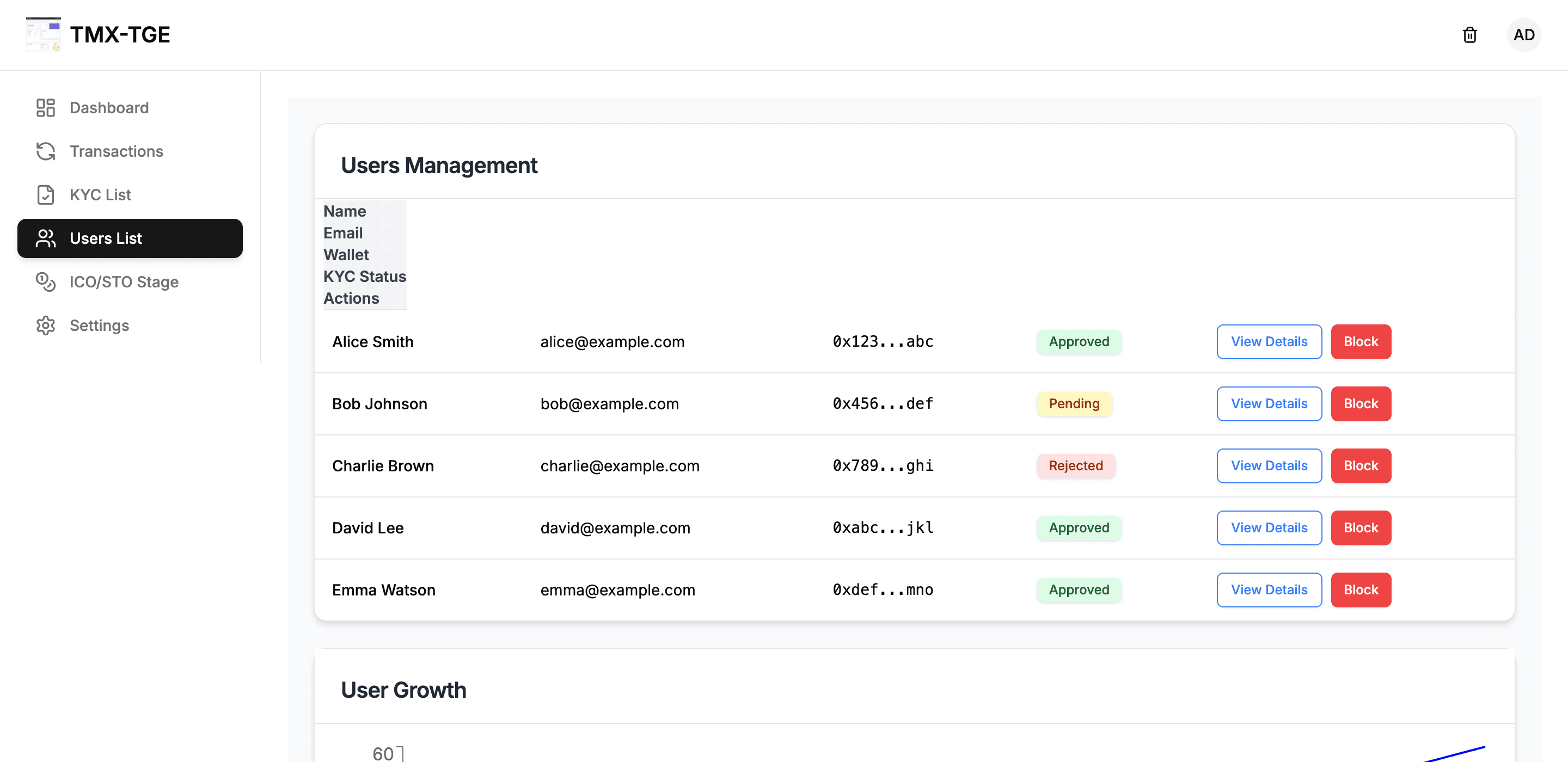The width and height of the screenshot is (1568, 762).
Task: Block user Emma Watson
Action: 1361,590
